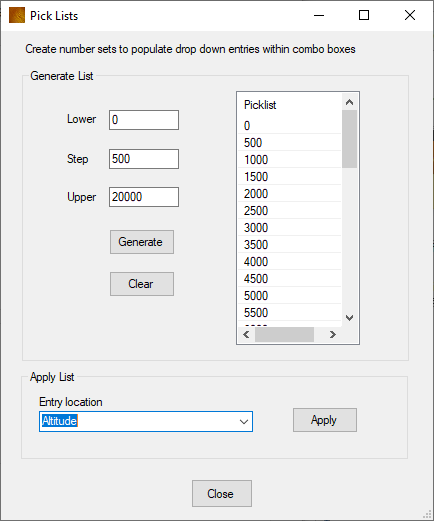434x521 pixels.
Task: Click the picklist scroll left arrow
Action: (246, 334)
